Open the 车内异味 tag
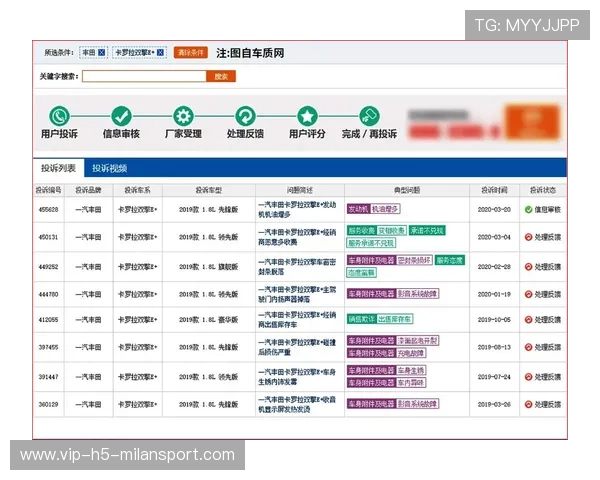Screen dimensions: 600x480 coord(411,383)
